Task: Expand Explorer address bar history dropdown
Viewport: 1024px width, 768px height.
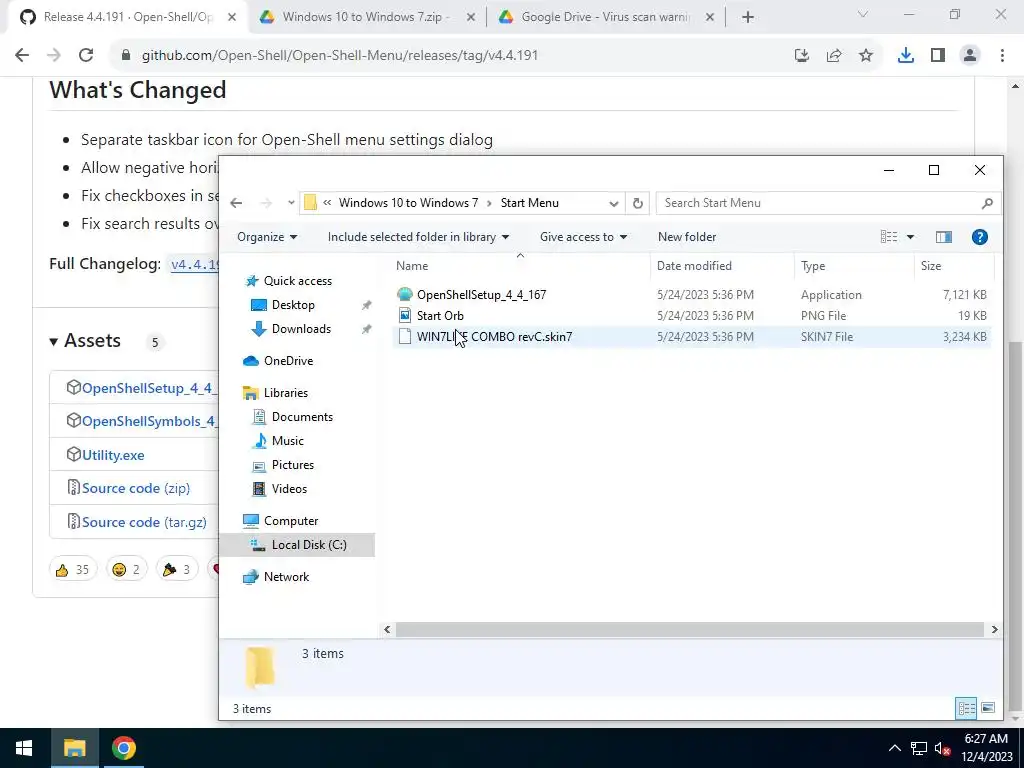Action: coord(613,203)
